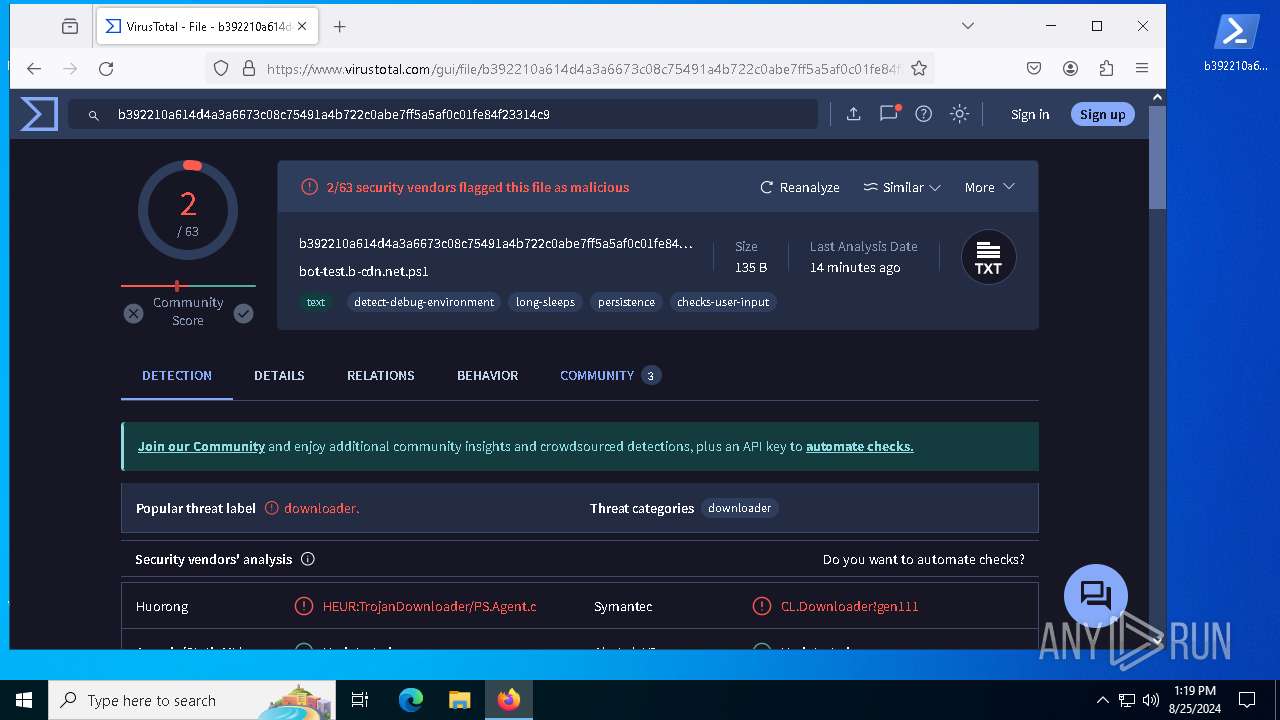The height and width of the screenshot is (720, 1280).
Task: Click the browser reload icon
Action: click(x=106, y=68)
